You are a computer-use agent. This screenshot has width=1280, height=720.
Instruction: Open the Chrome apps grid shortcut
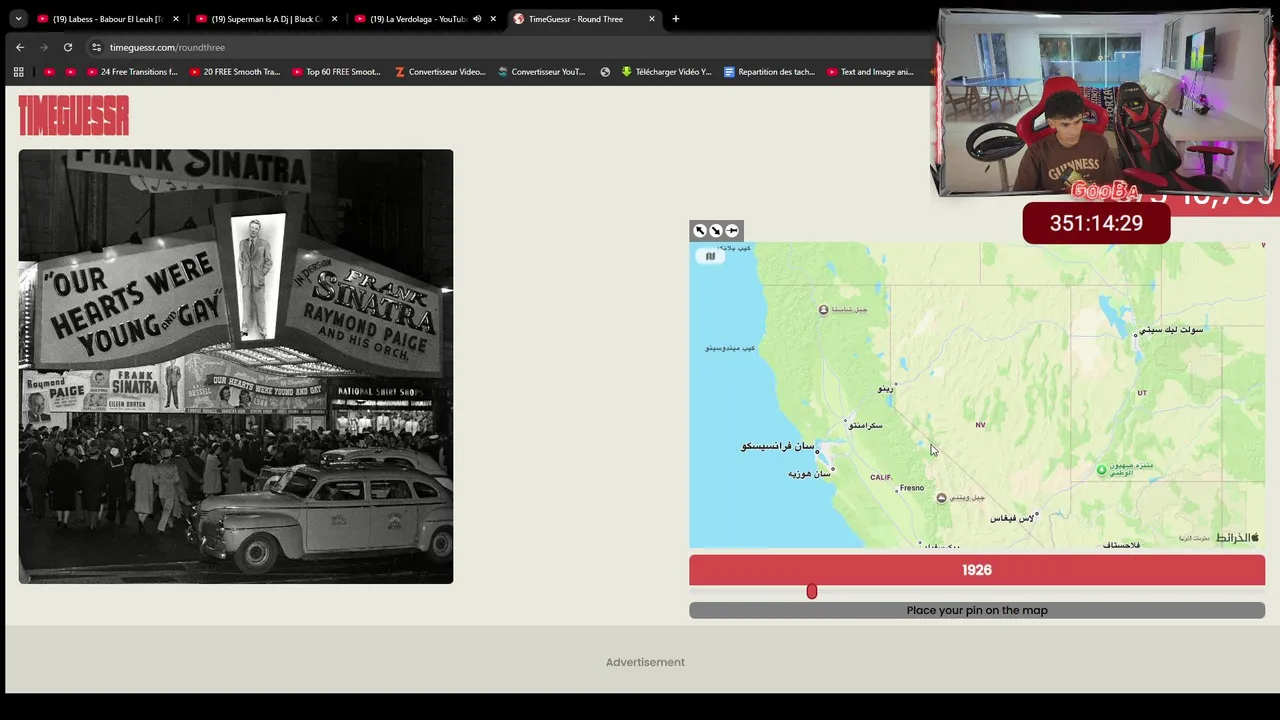point(18,72)
